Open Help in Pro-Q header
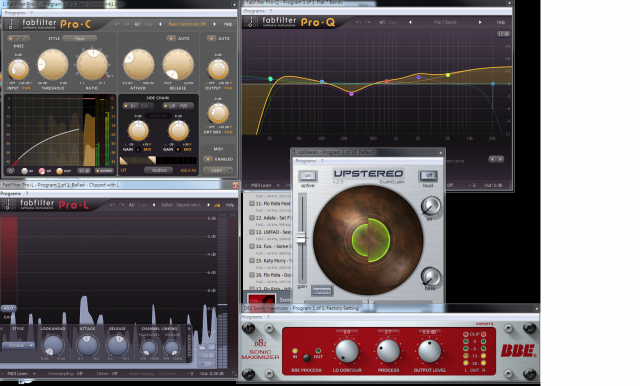Screen dimensions: 640x386 [x=501, y=22]
